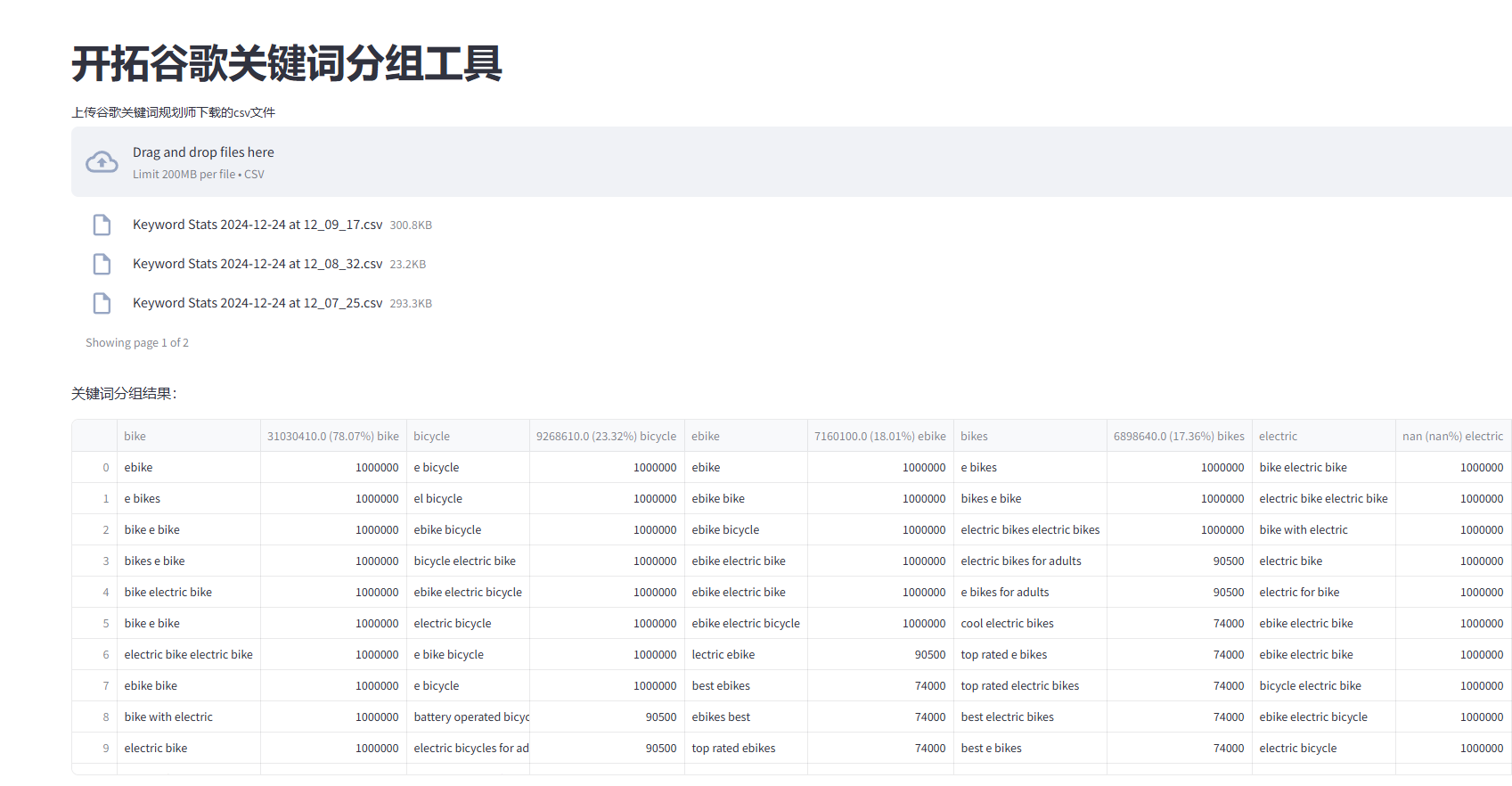Viewport: 1512px width, 786px height.
Task: Select the '9268610.0 (23.32%) bicycle' column header
Action: [x=606, y=436]
